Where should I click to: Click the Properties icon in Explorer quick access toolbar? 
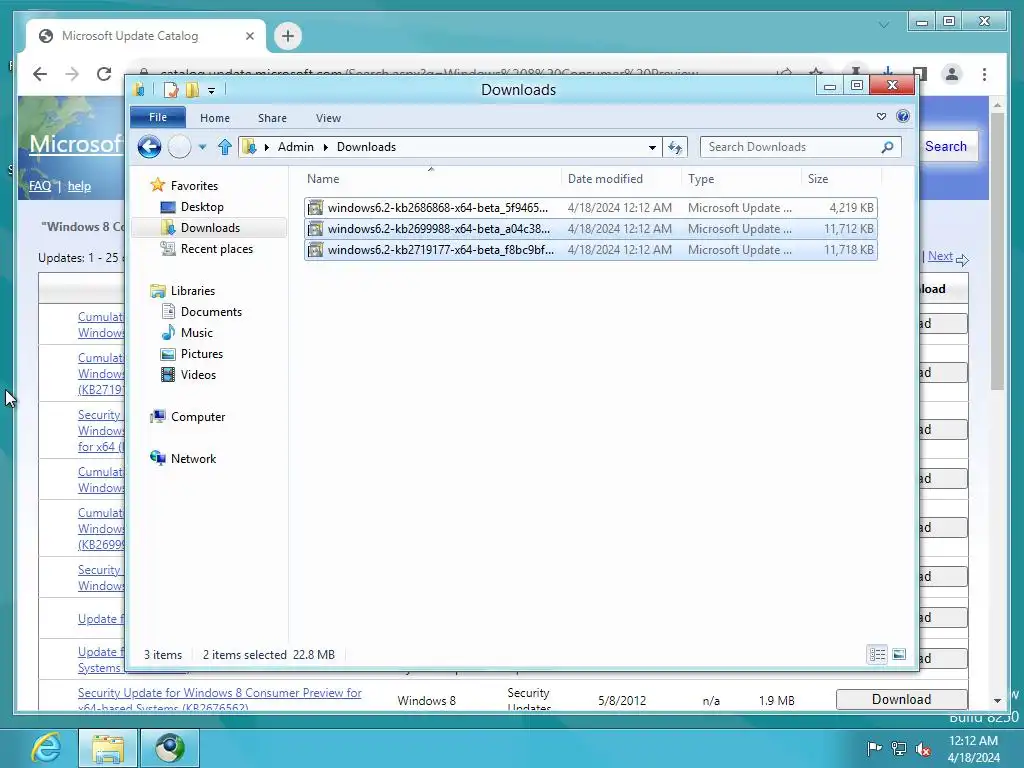[x=170, y=90]
